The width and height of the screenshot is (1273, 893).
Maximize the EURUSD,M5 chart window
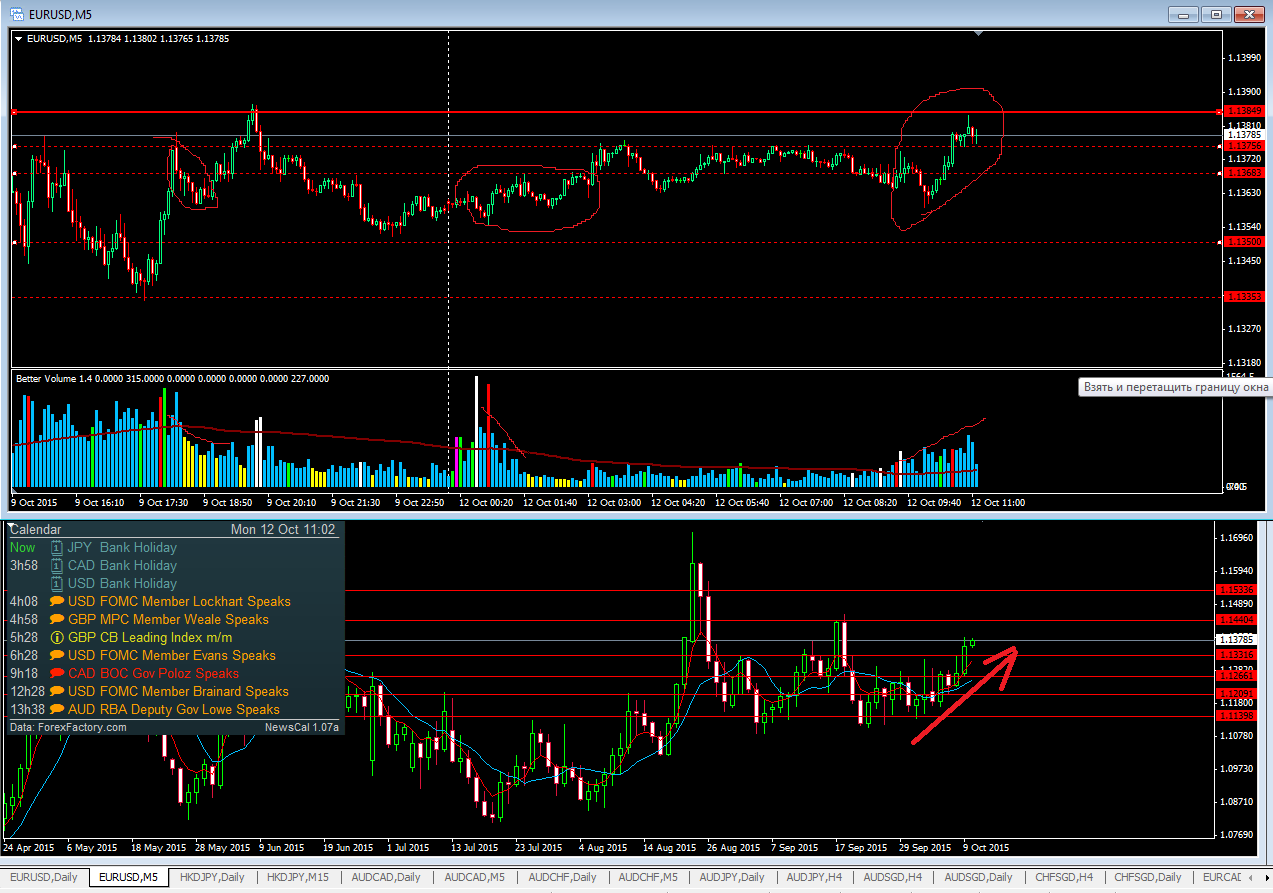[1216, 14]
